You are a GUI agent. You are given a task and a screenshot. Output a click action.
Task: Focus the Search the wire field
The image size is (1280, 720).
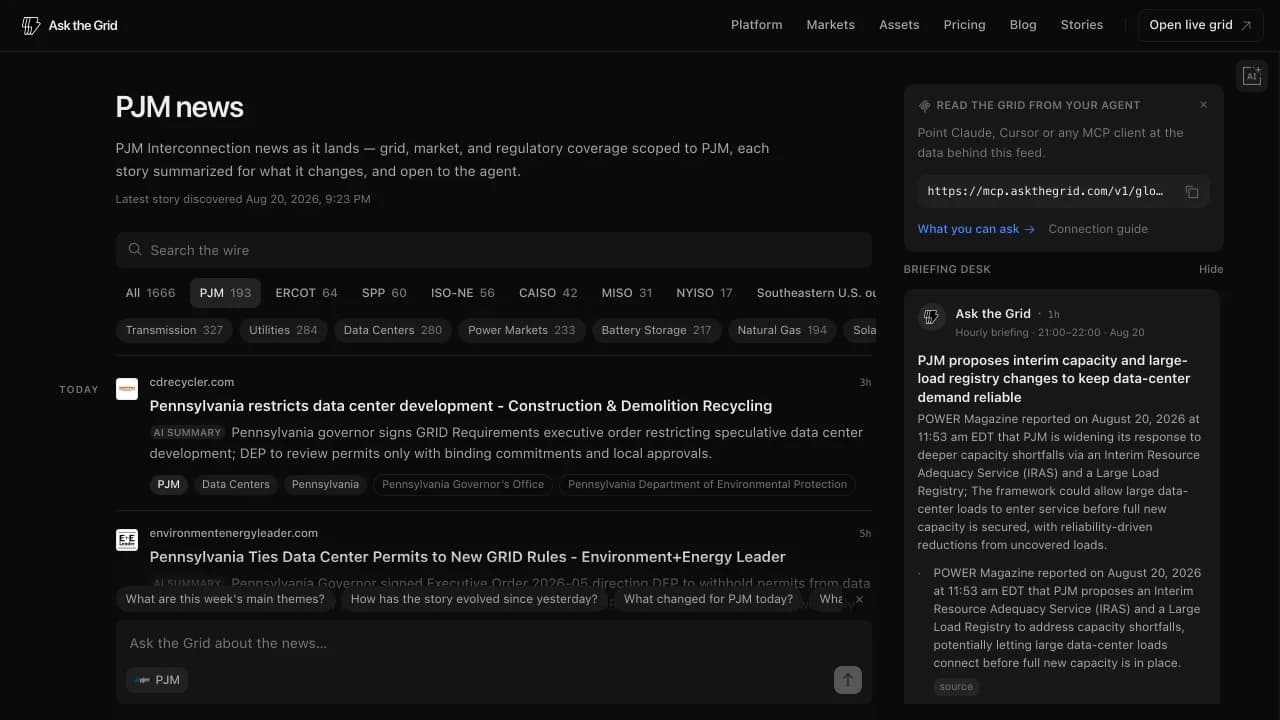tap(494, 250)
